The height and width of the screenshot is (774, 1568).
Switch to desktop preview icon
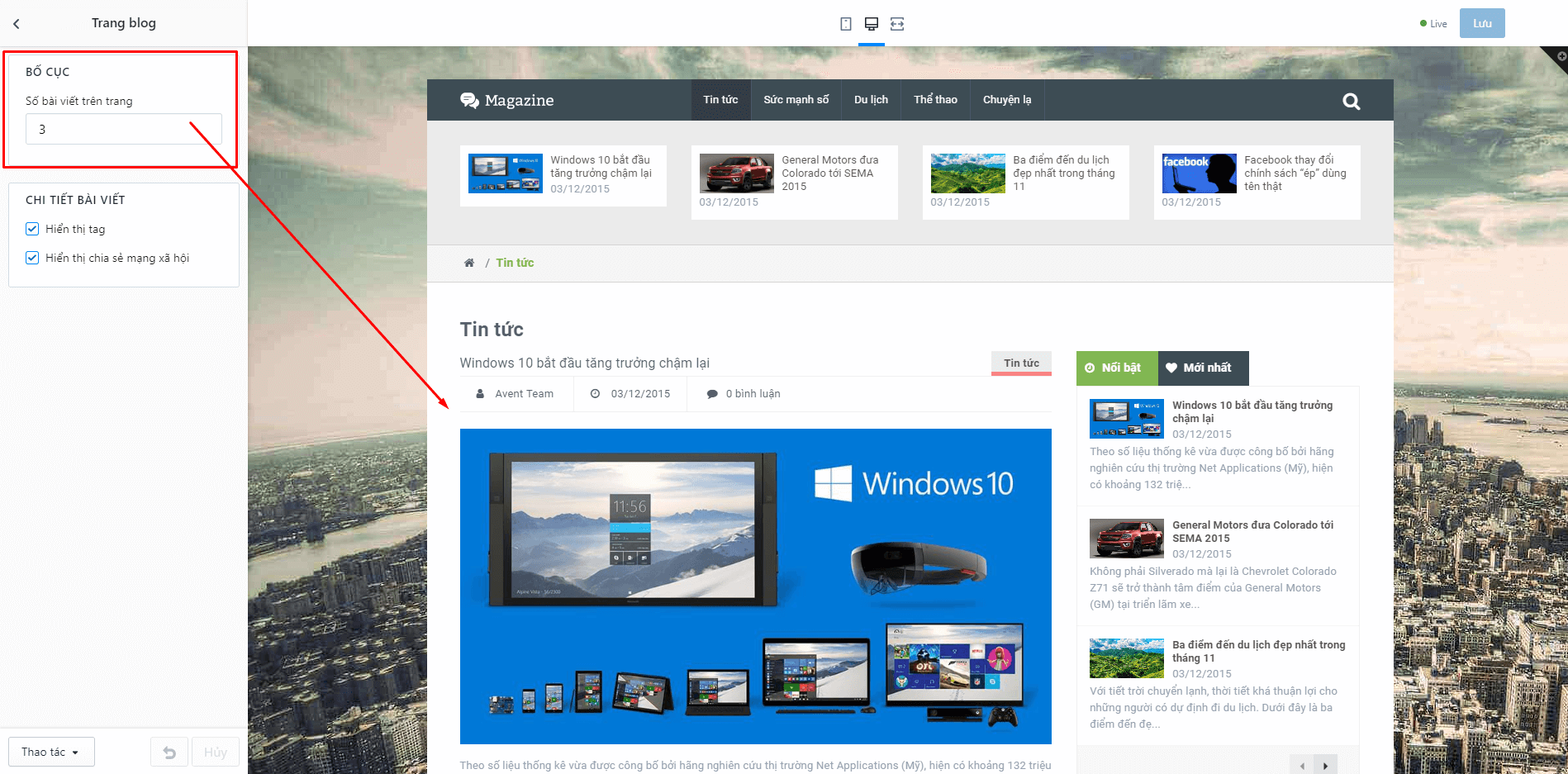[872, 24]
